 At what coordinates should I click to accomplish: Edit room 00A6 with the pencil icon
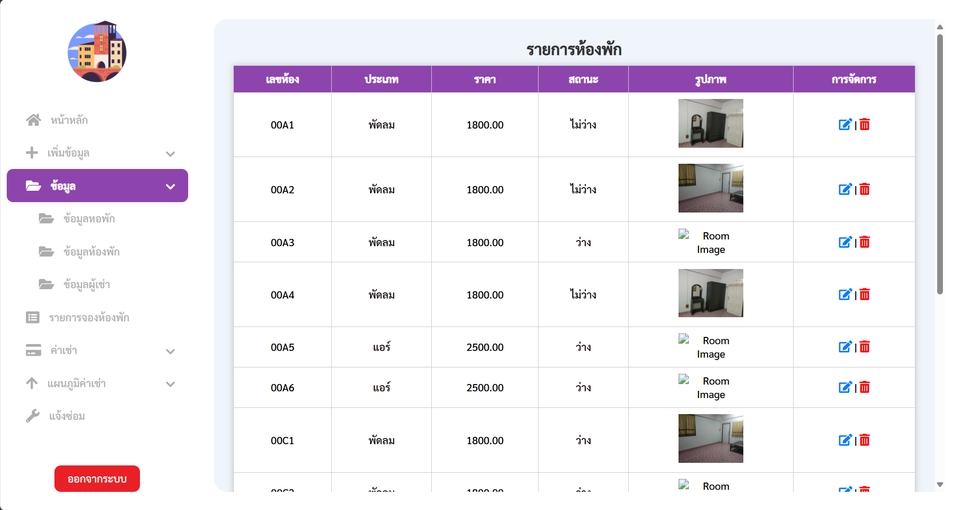coord(845,387)
